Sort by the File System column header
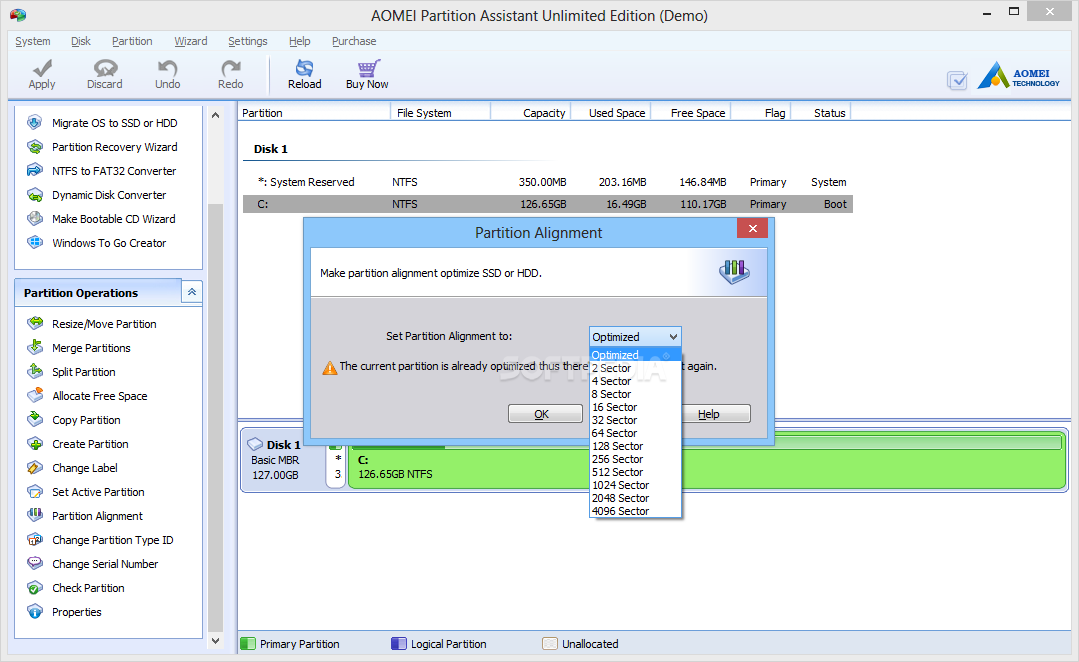The image size is (1079, 662). click(440, 113)
